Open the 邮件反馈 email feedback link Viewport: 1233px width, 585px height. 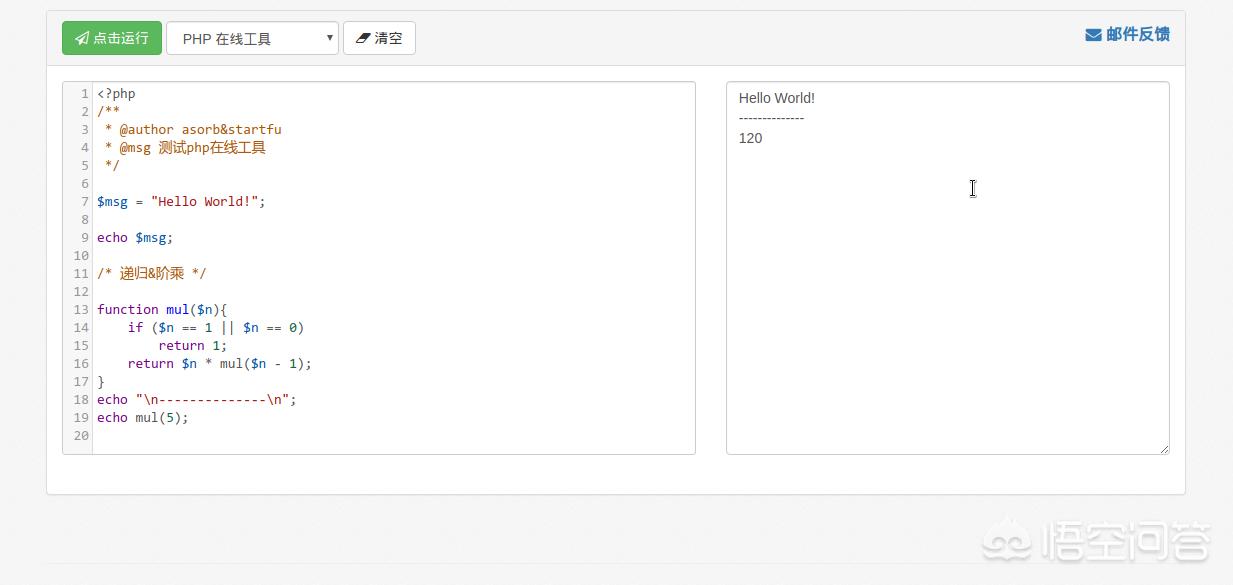(1127, 34)
